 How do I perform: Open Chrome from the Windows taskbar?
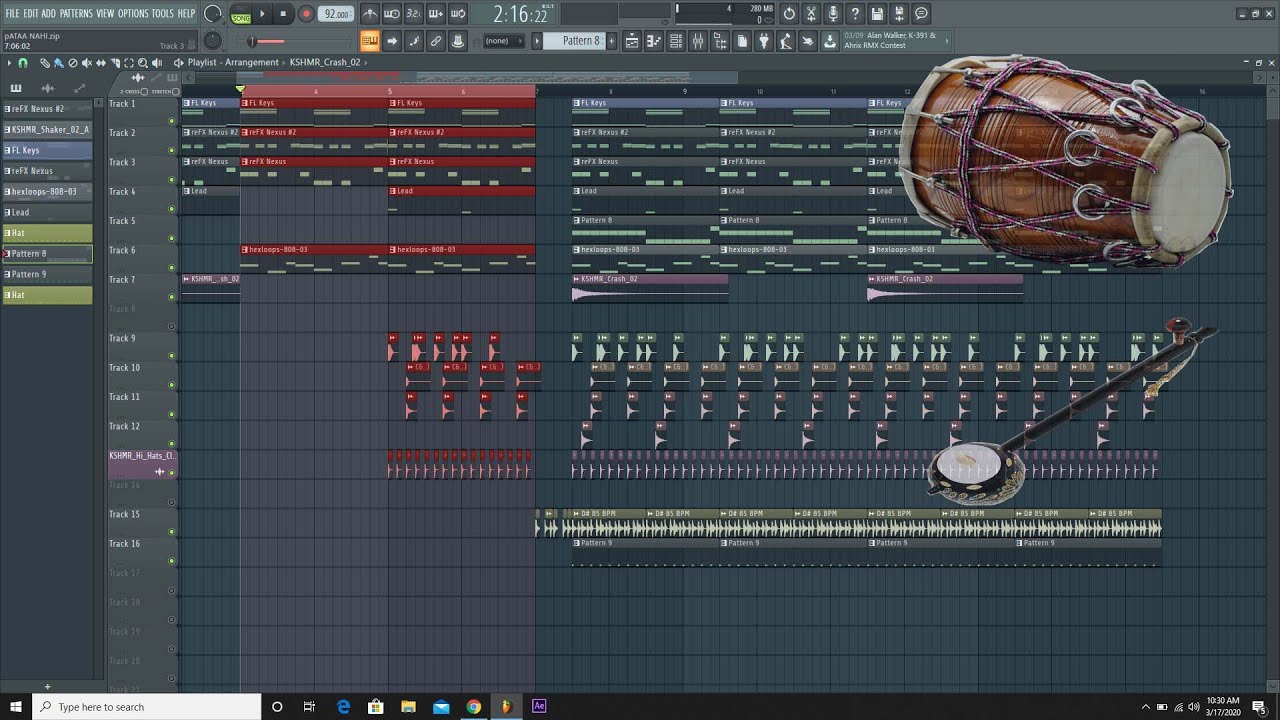474,706
